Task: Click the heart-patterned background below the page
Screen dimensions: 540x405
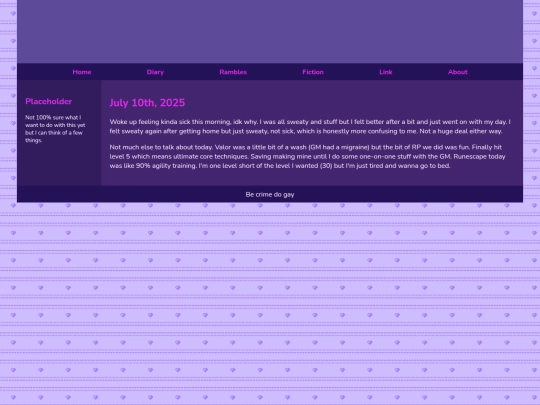Action: 270,303
